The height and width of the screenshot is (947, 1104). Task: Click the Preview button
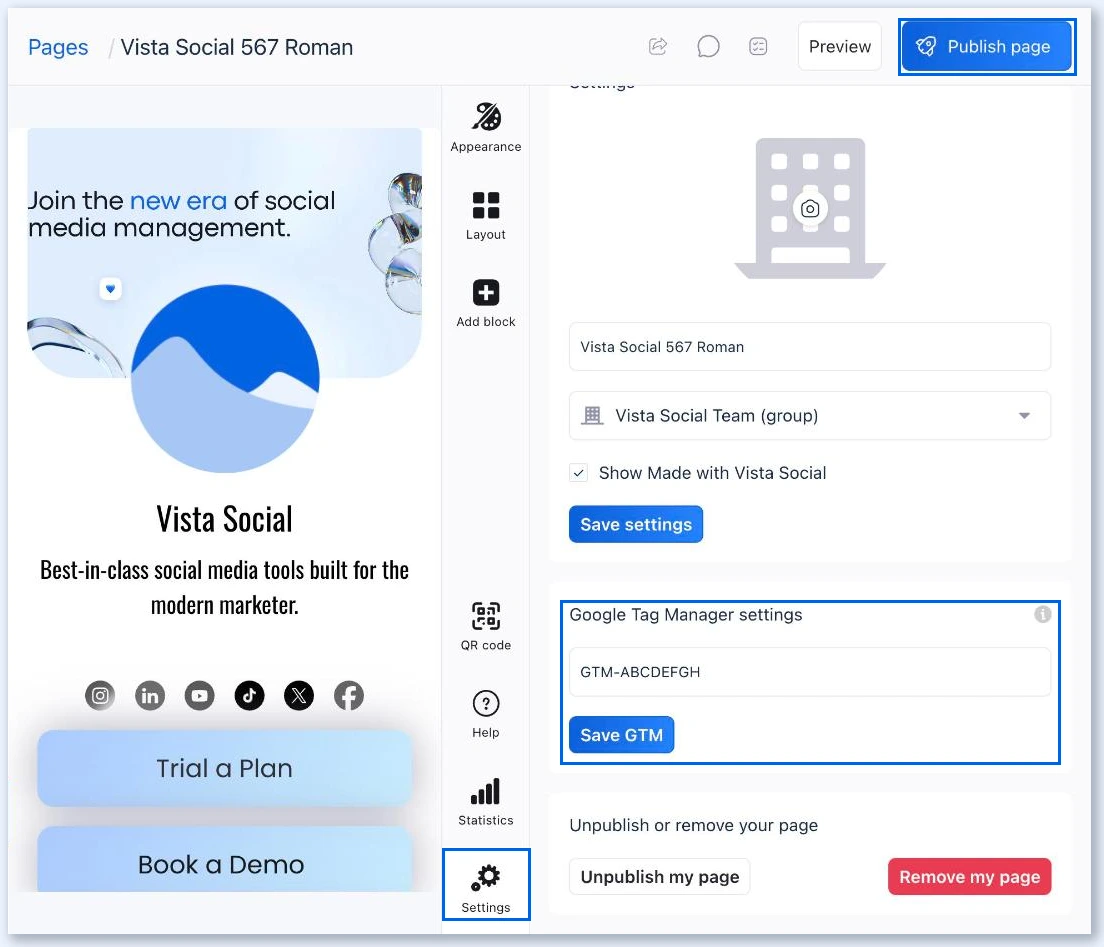(839, 46)
